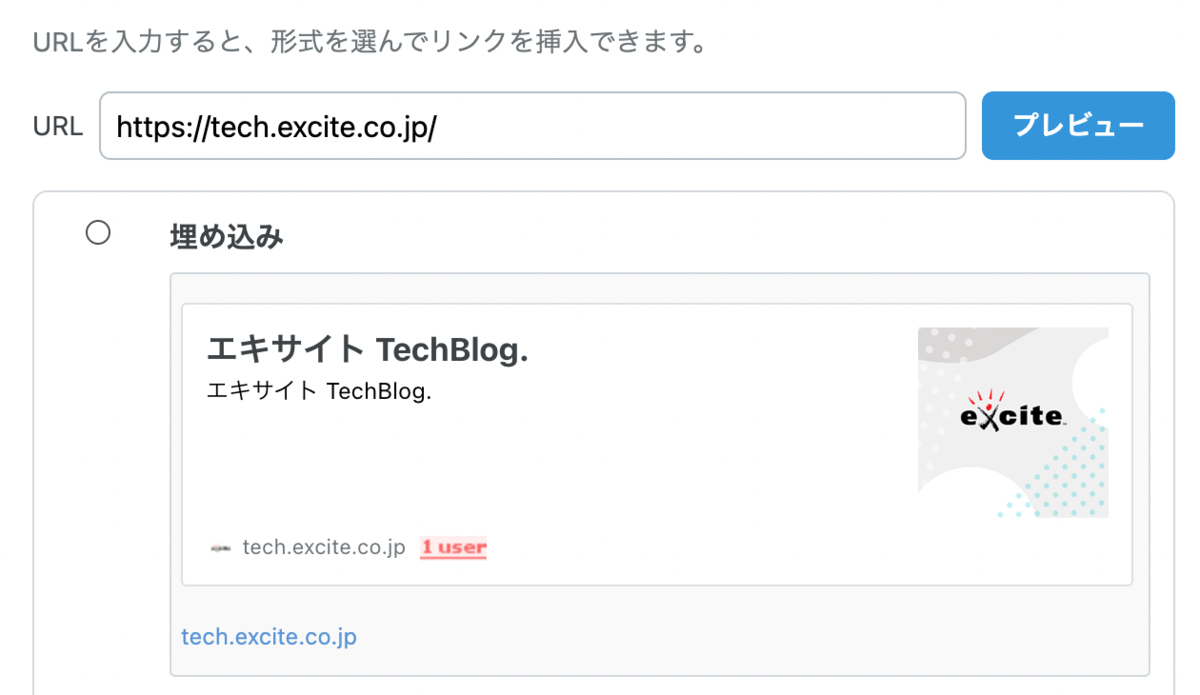
Task: Click the URL label beside the field
Action: [57, 125]
